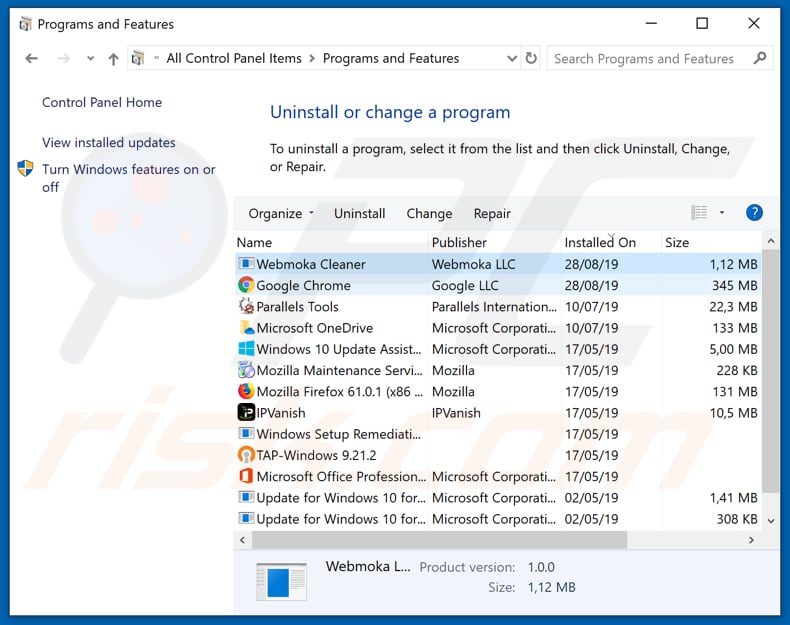Open the Organize dropdown menu
The height and width of the screenshot is (625, 790).
pyautogui.click(x=281, y=214)
